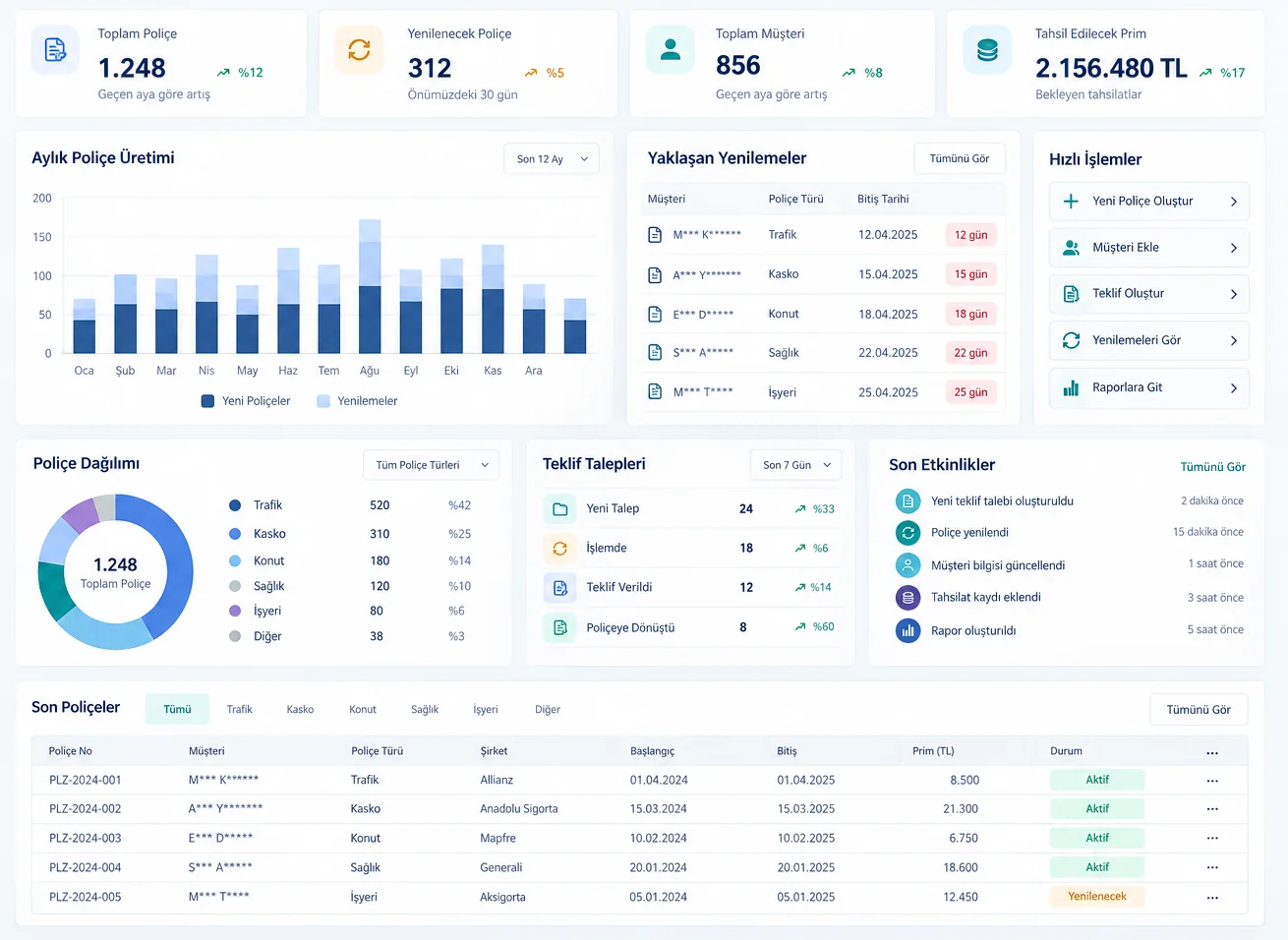Click the chevron next to Müşteri Ekle
1288x940 pixels.
(1234, 248)
